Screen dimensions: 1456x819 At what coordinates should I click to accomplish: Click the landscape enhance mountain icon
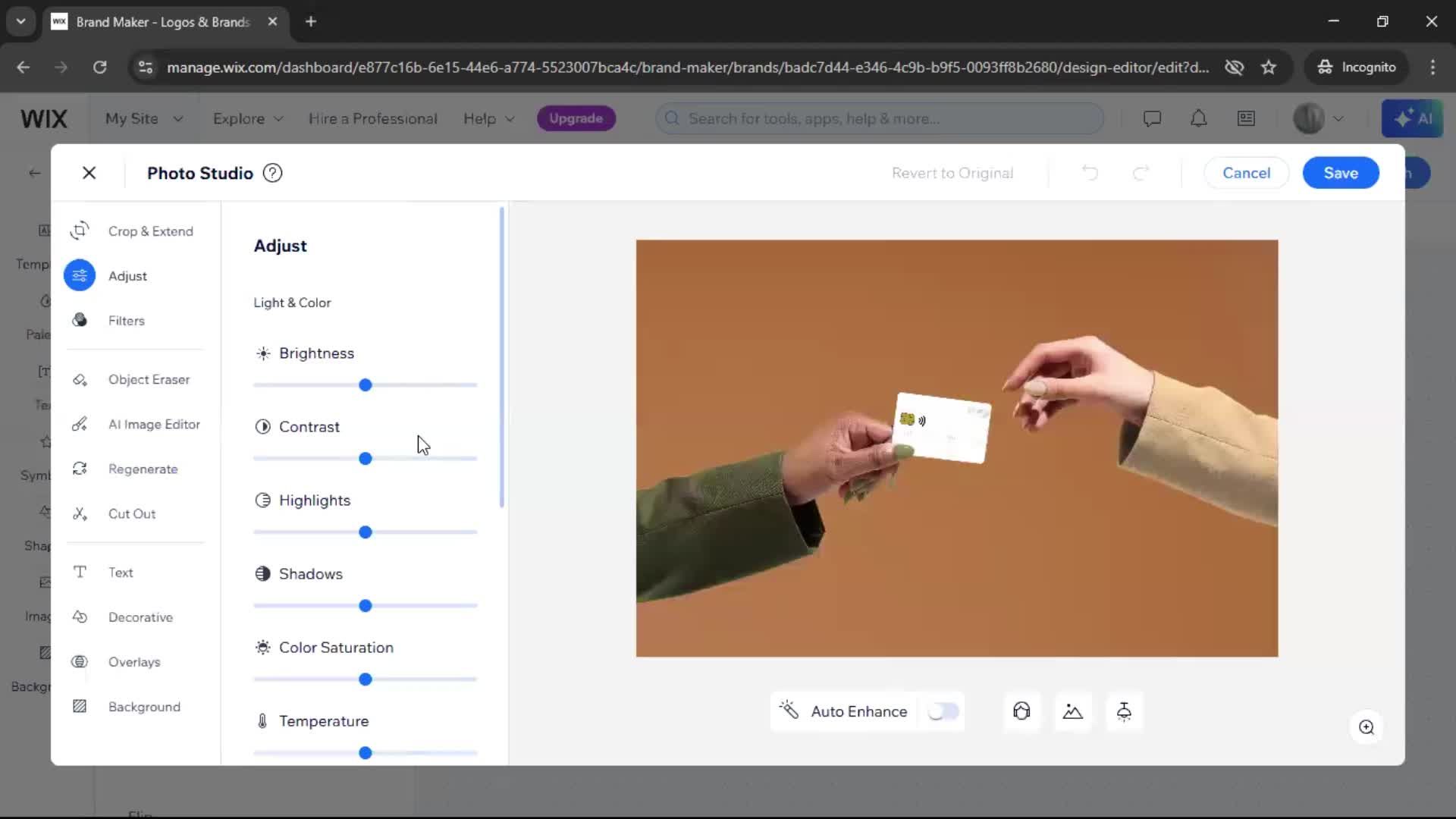pyautogui.click(x=1073, y=711)
